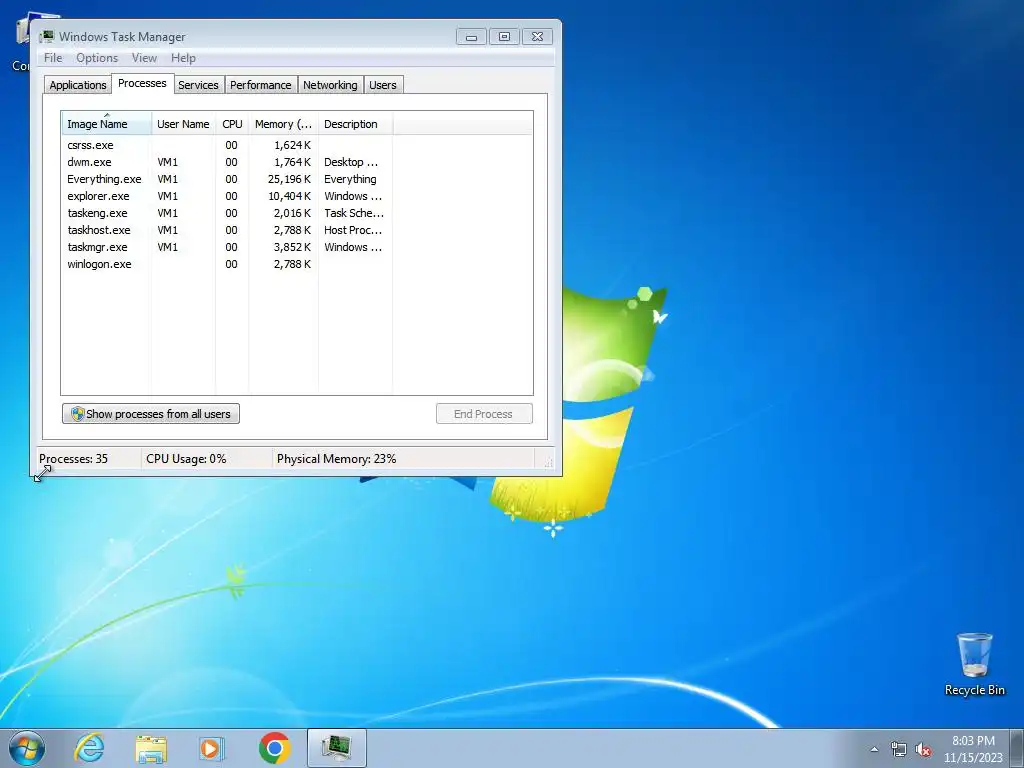The width and height of the screenshot is (1024, 768).
Task: Open the View menu
Action: [x=144, y=58]
